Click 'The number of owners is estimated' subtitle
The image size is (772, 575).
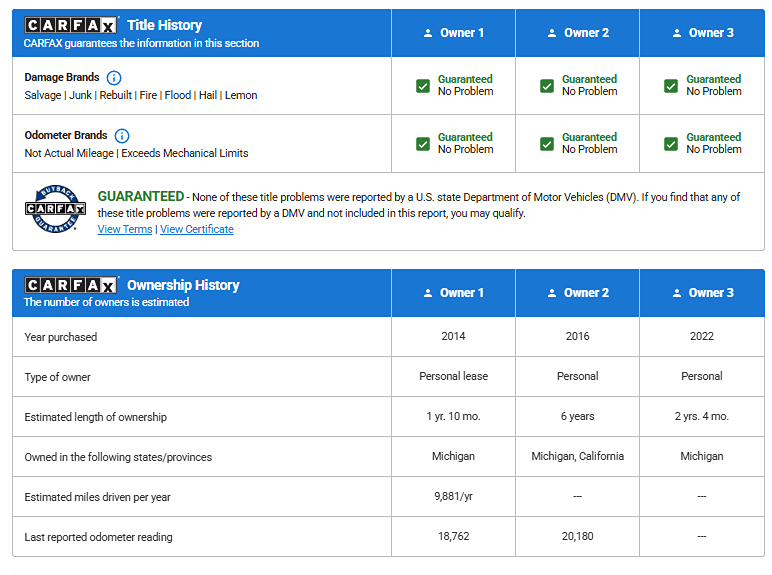tap(106, 302)
